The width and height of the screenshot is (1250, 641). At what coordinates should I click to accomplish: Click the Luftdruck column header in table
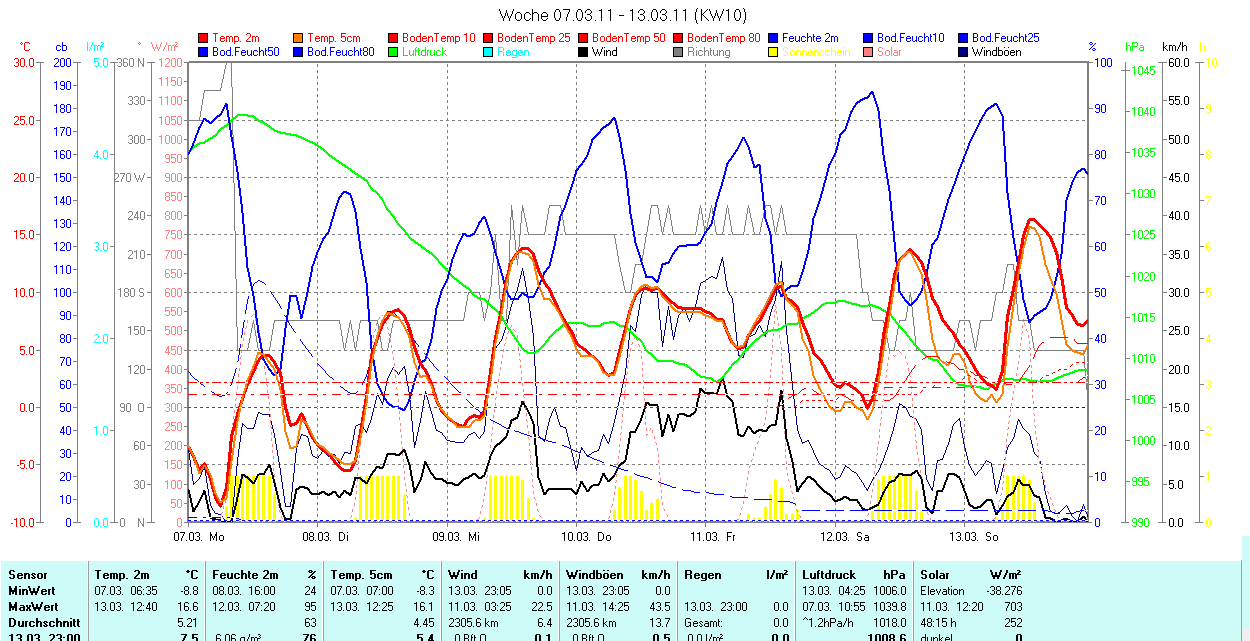[831, 575]
